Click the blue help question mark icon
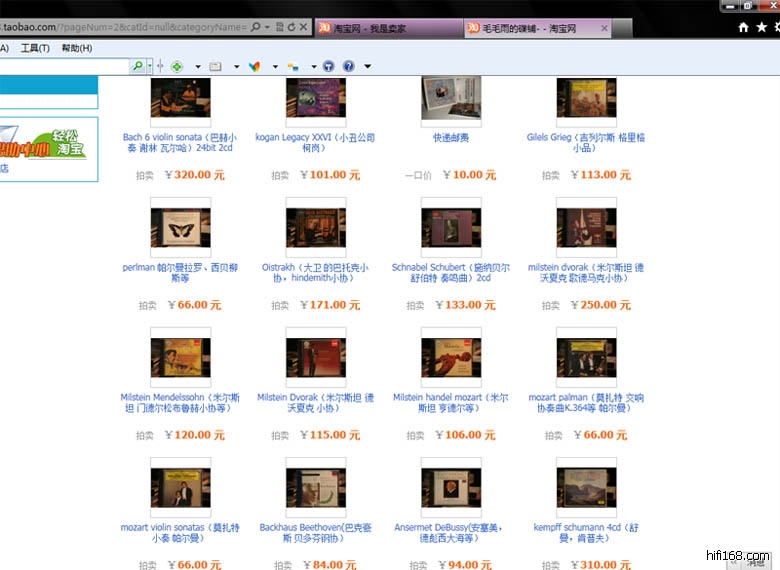The height and width of the screenshot is (570, 780). 348,66
